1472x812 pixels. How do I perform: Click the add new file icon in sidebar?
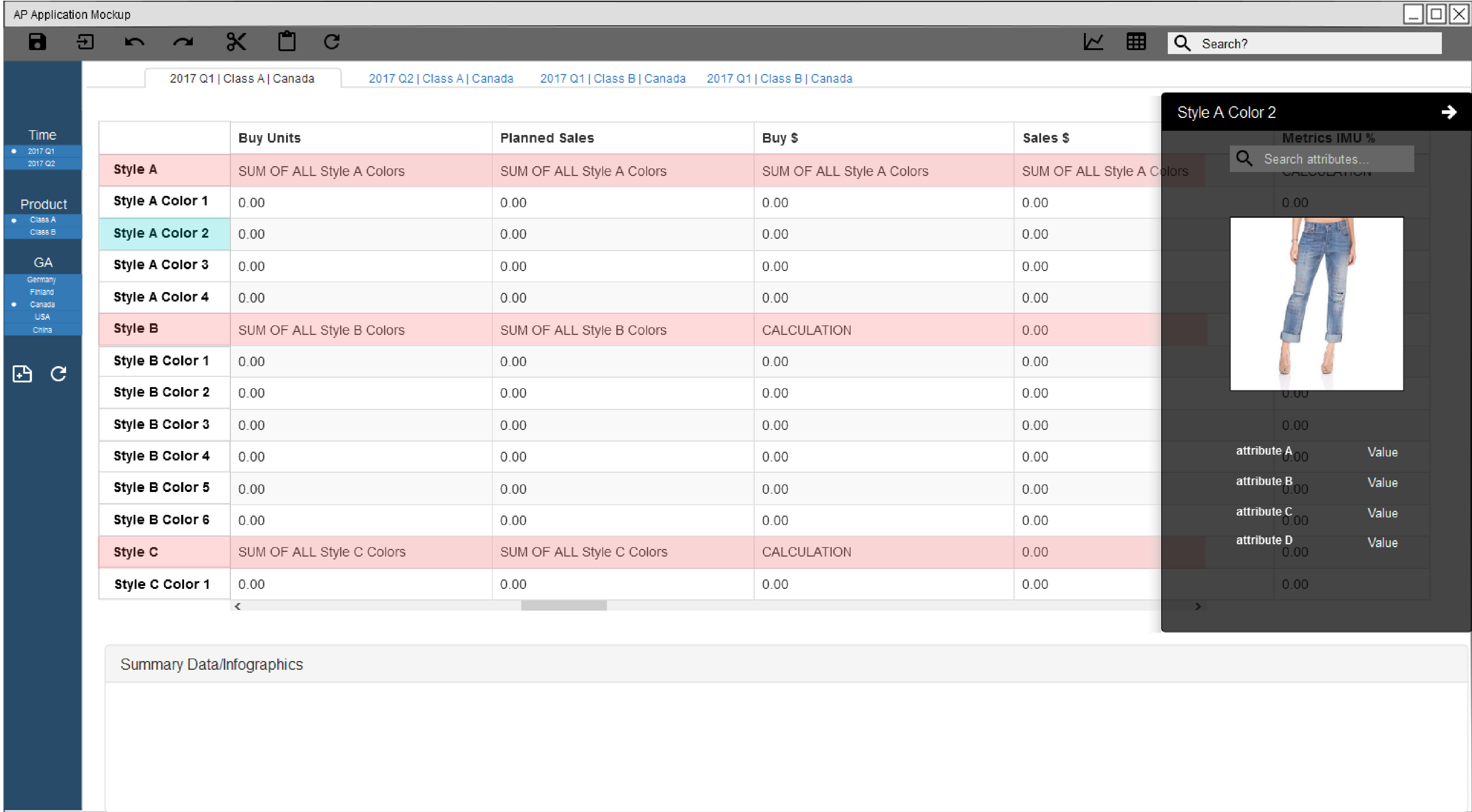(x=22, y=374)
